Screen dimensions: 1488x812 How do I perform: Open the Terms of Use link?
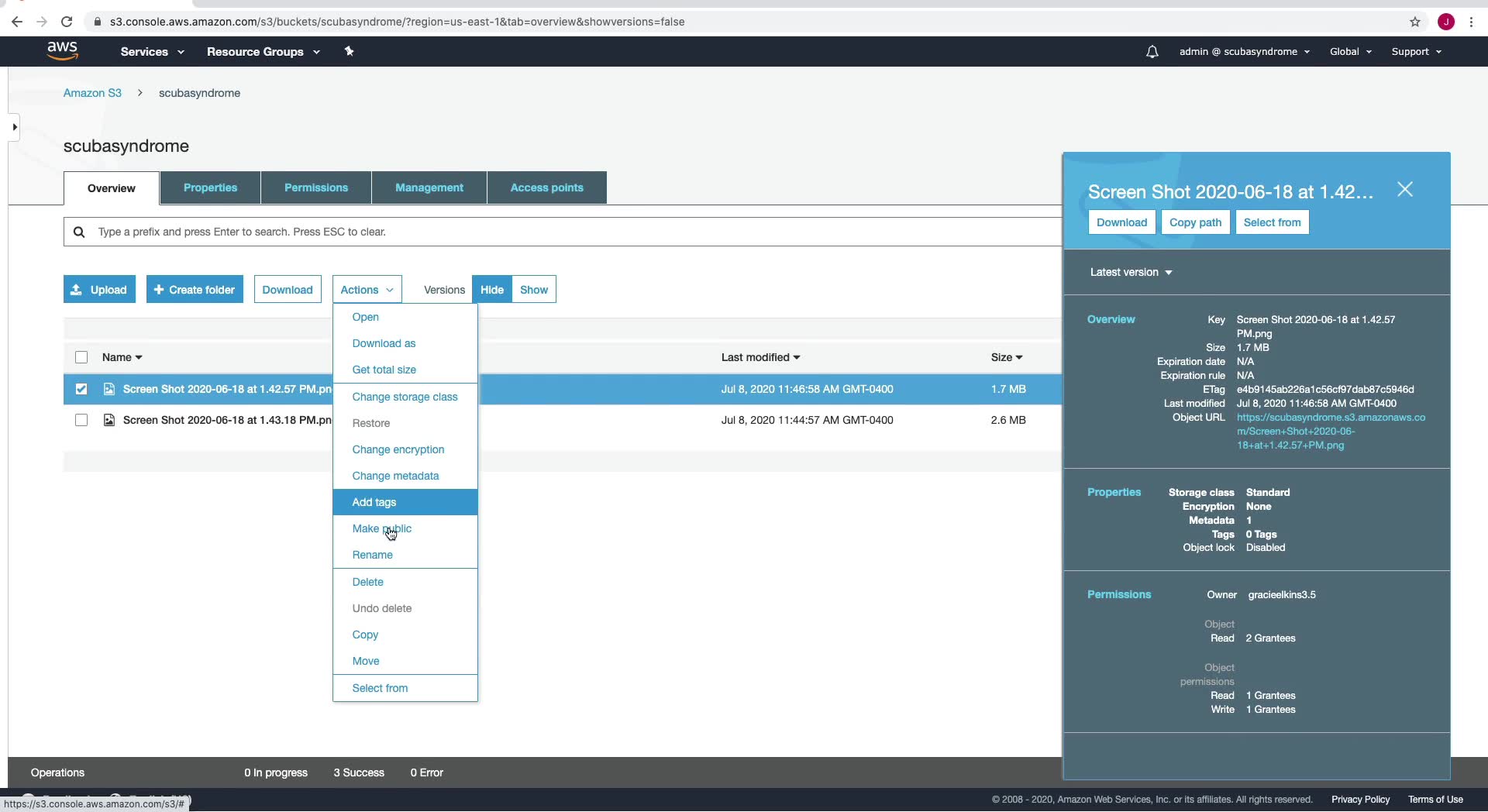pyautogui.click(x=1435, y=800)
